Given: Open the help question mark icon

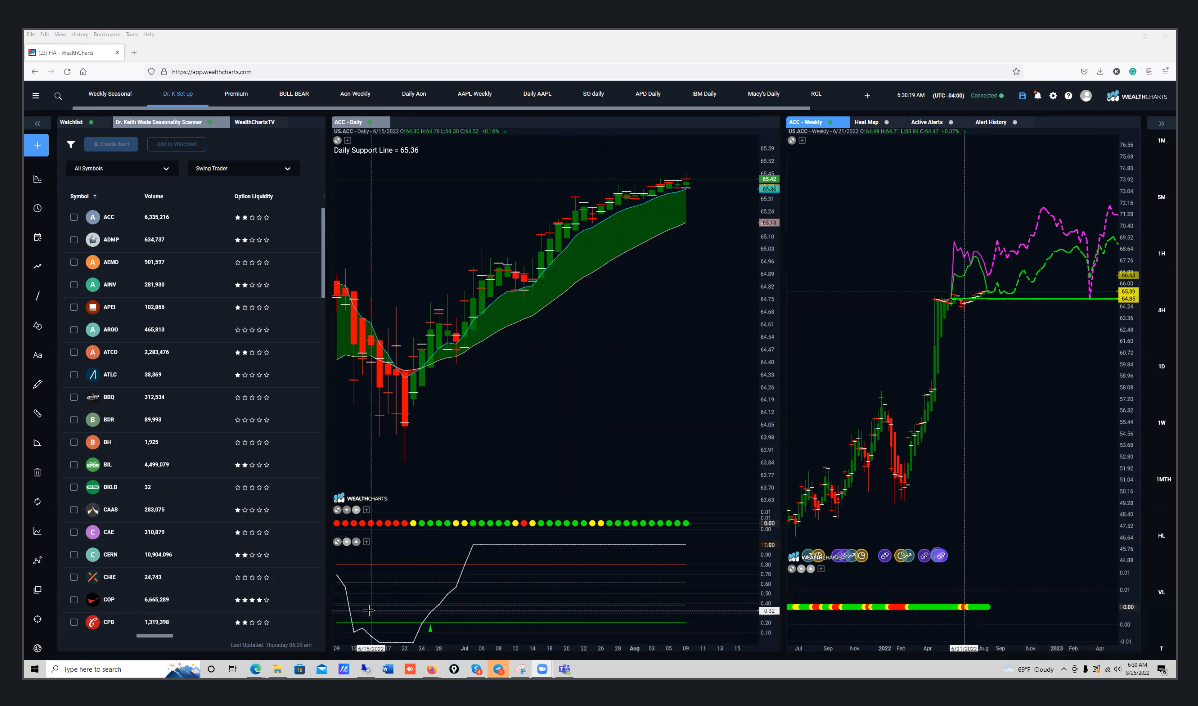Looking at the screenshot, I should click(1068, 96).
